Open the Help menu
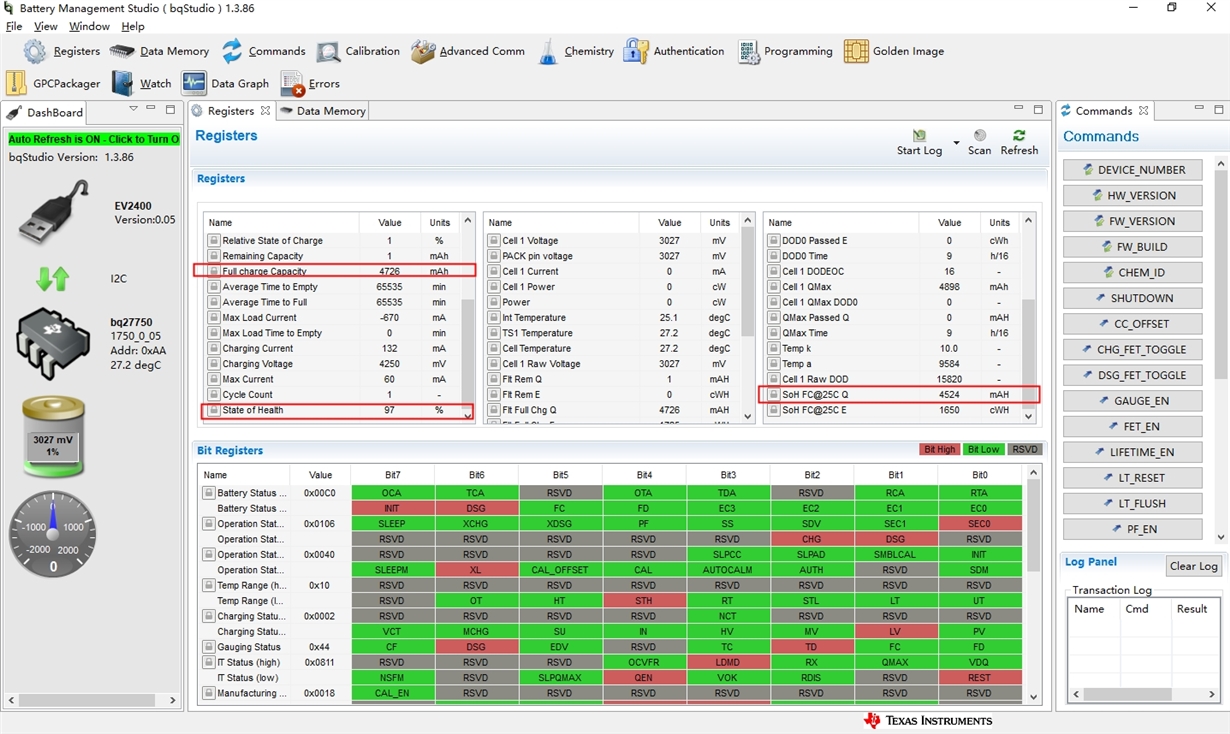The image size is (1230, 734). tap(133, 26)
